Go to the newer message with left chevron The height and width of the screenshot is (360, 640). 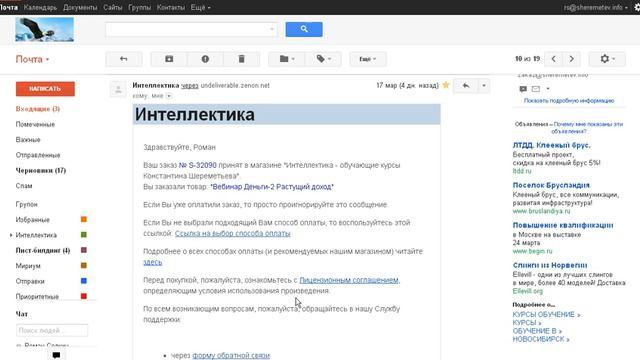(553, 59)
